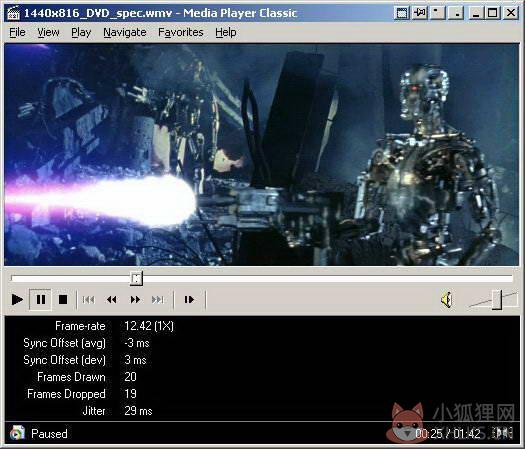Click the calendar-like titlebar icon

pos(401,13)
